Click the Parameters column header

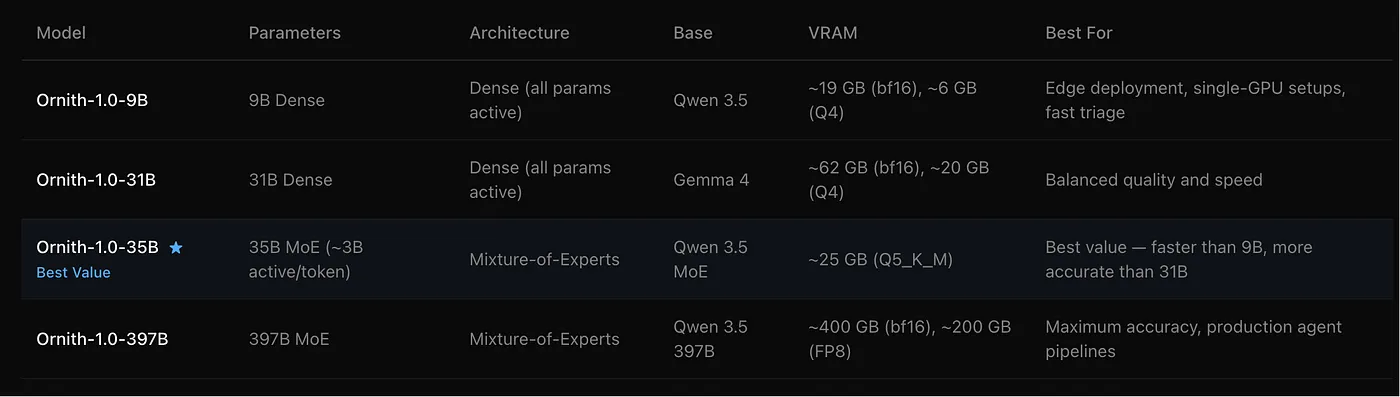295,33
